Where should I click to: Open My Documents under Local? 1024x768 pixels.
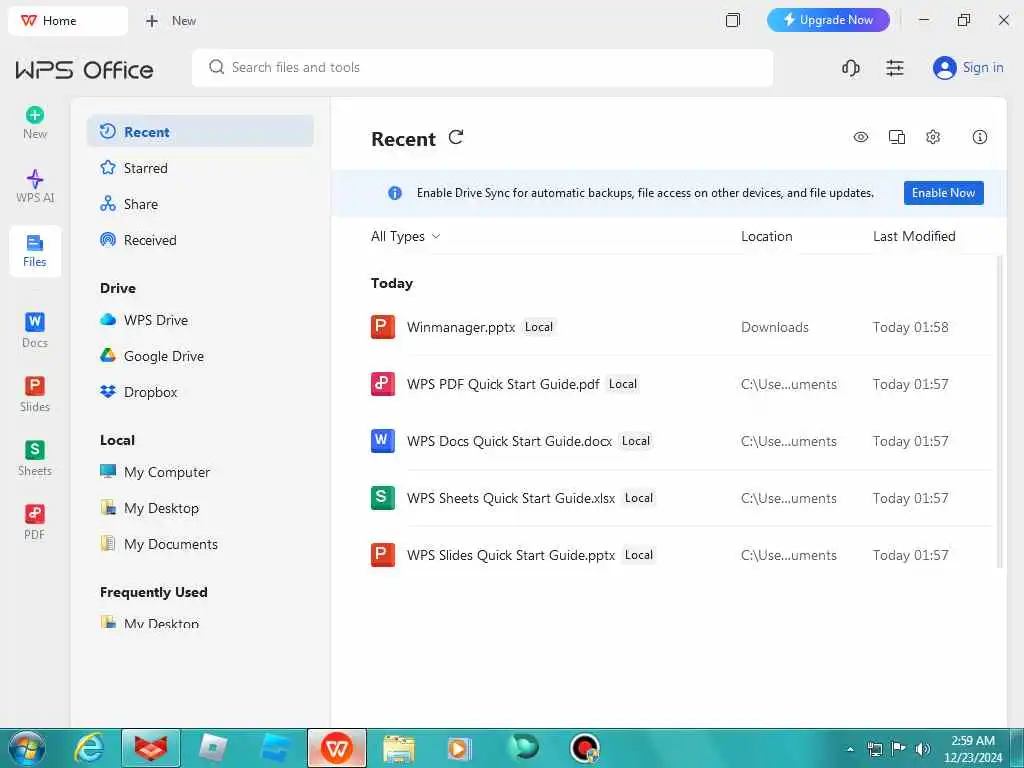tap(200, 544)
